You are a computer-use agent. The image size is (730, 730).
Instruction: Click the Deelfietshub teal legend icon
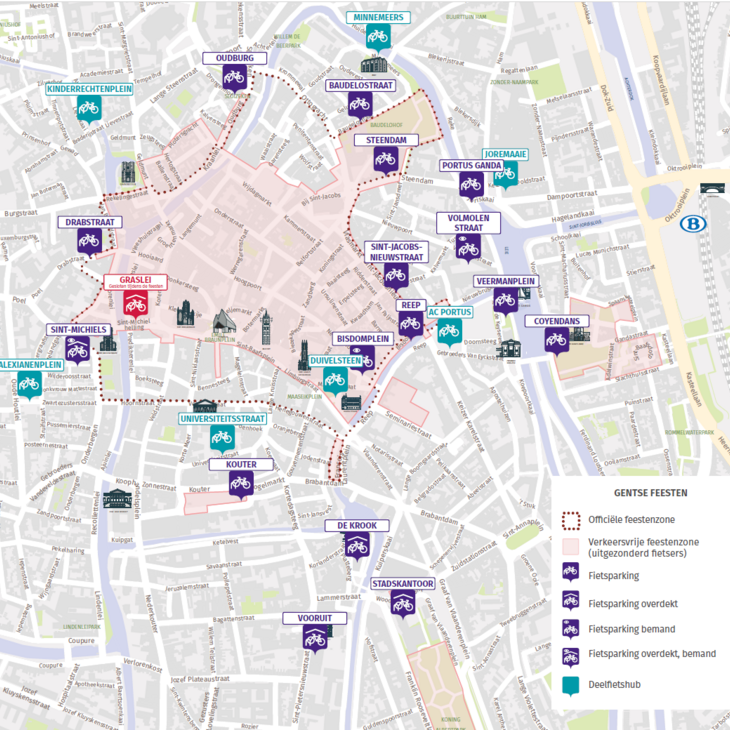click(x=570, y=685)
